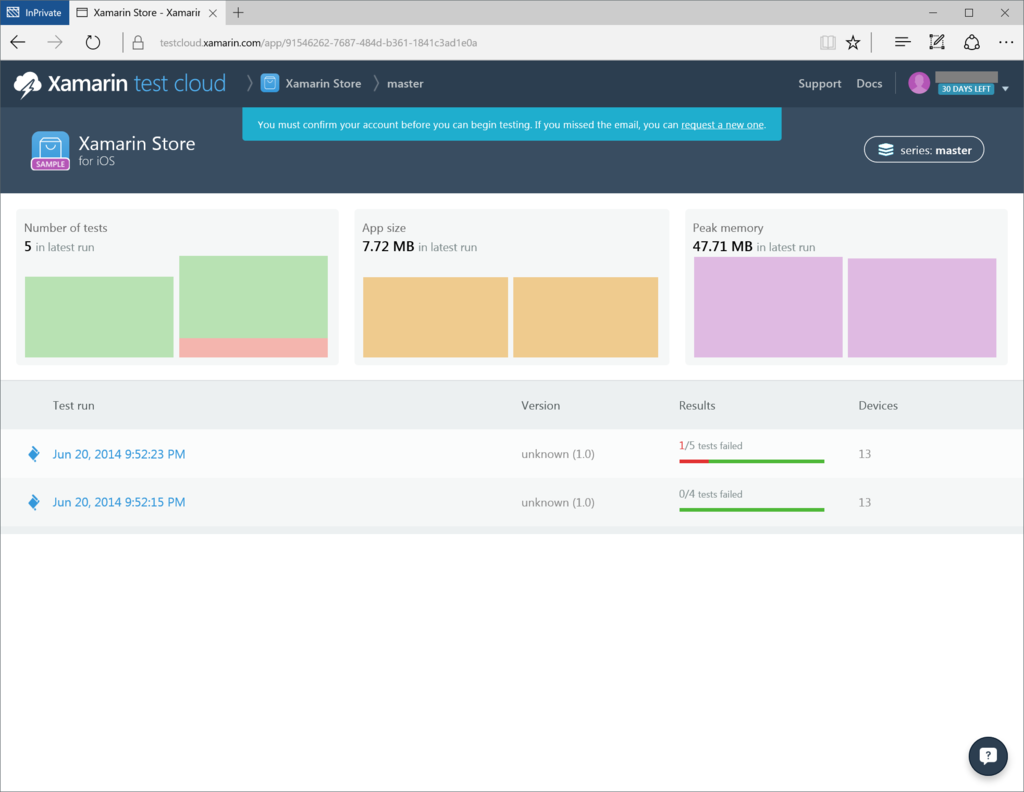Click the browser forward arrow

[55, 42]
